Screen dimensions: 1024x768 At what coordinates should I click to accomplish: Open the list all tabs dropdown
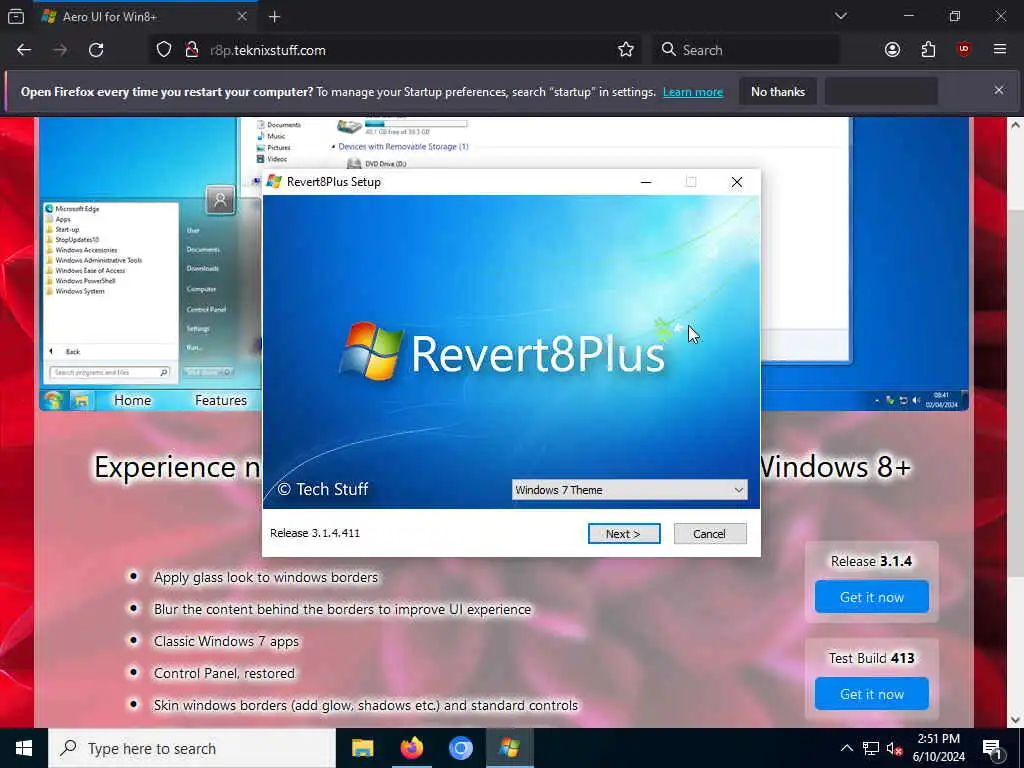point(840,16)
